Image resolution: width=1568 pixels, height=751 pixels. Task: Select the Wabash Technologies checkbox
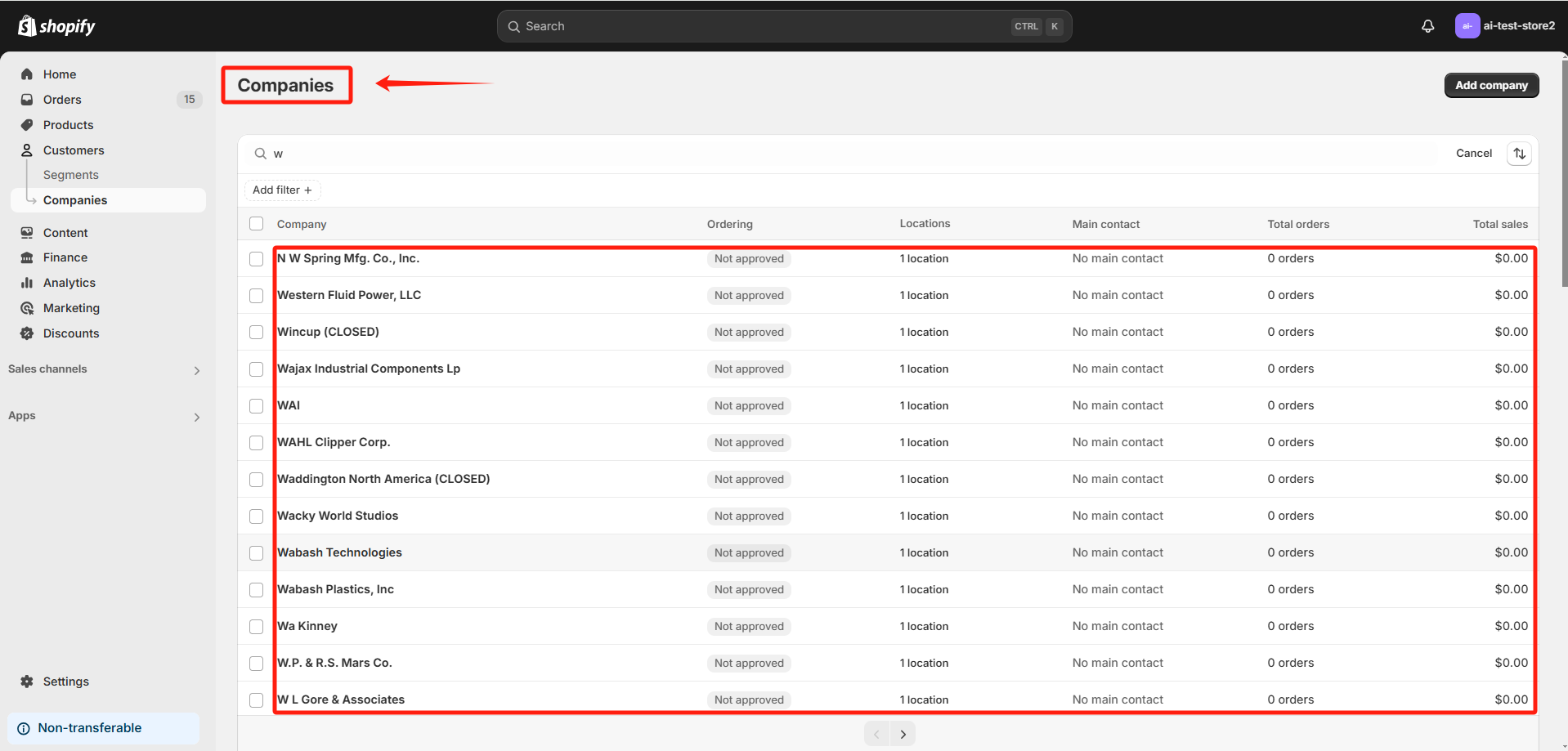coord(257,553)
